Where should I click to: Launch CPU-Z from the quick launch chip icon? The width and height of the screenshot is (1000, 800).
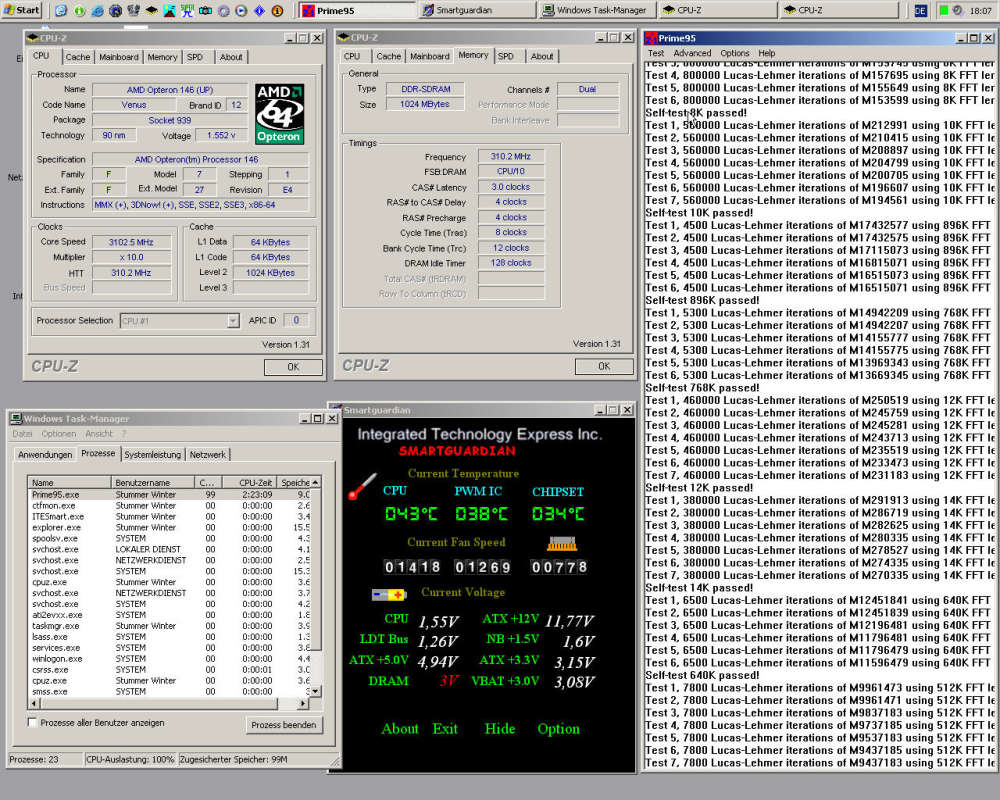151,10
